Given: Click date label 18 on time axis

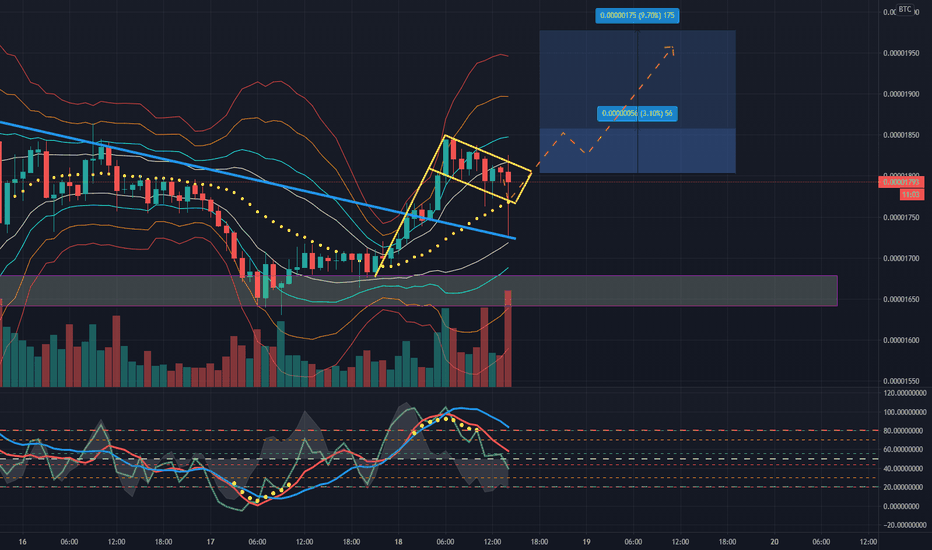Looking at the screenshot, I should [398, 542].
